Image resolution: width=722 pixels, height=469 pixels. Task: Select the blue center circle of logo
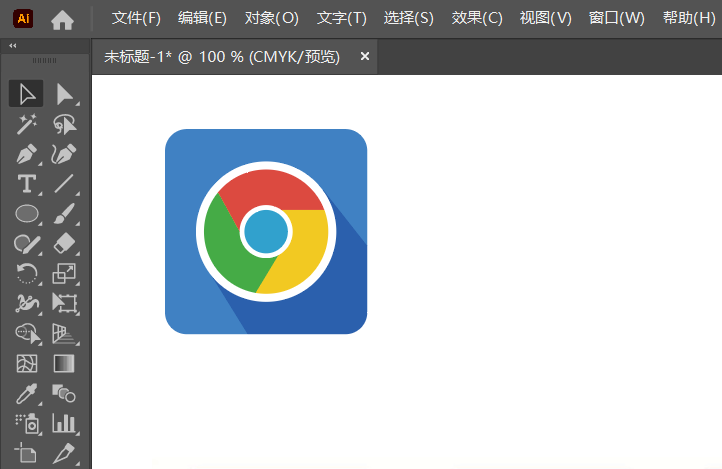click(x=266, y=232)
